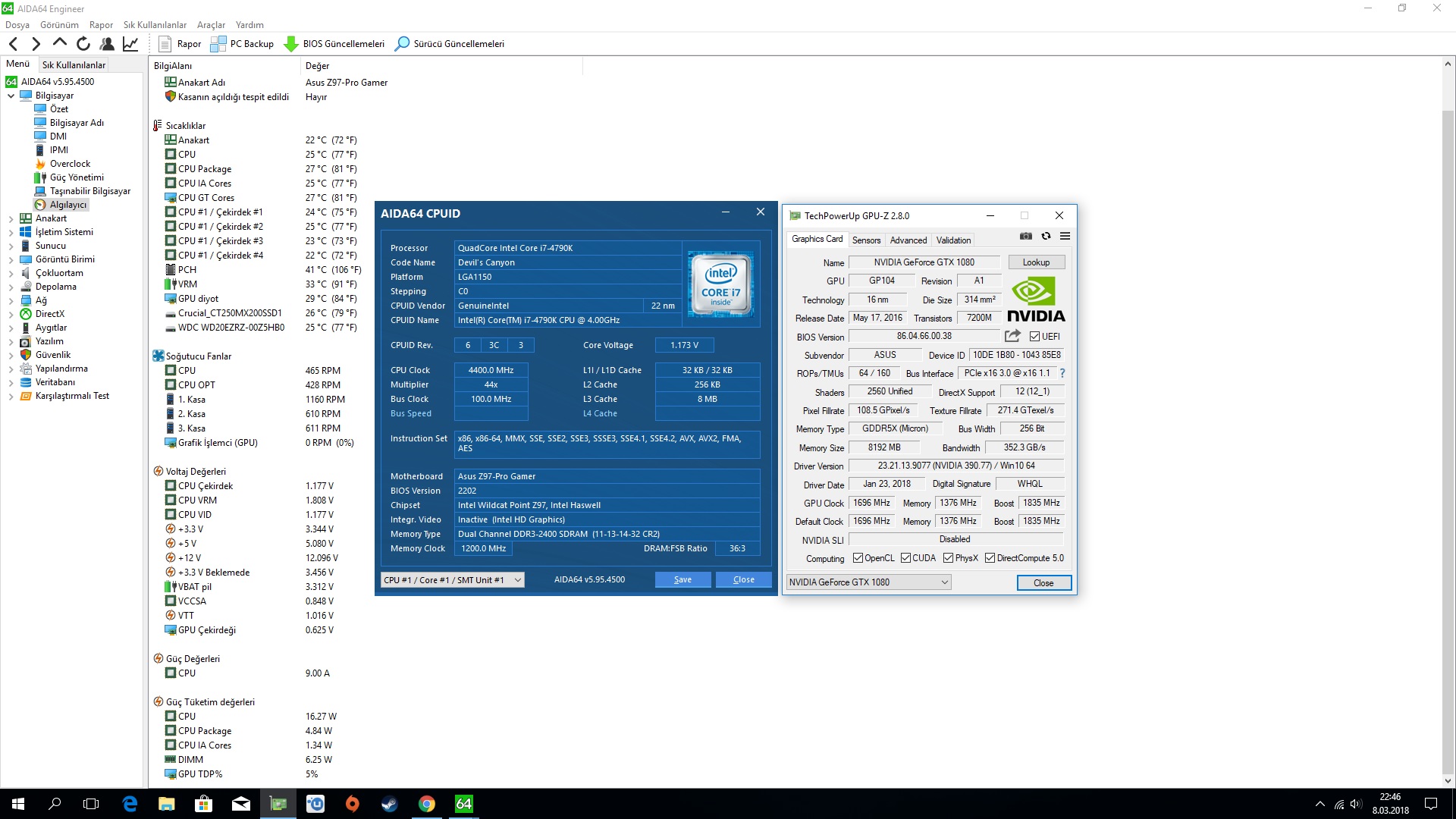Click Close in the CPUID window
The width and height of the screenshot is (1456, 819).
point(743,580)
